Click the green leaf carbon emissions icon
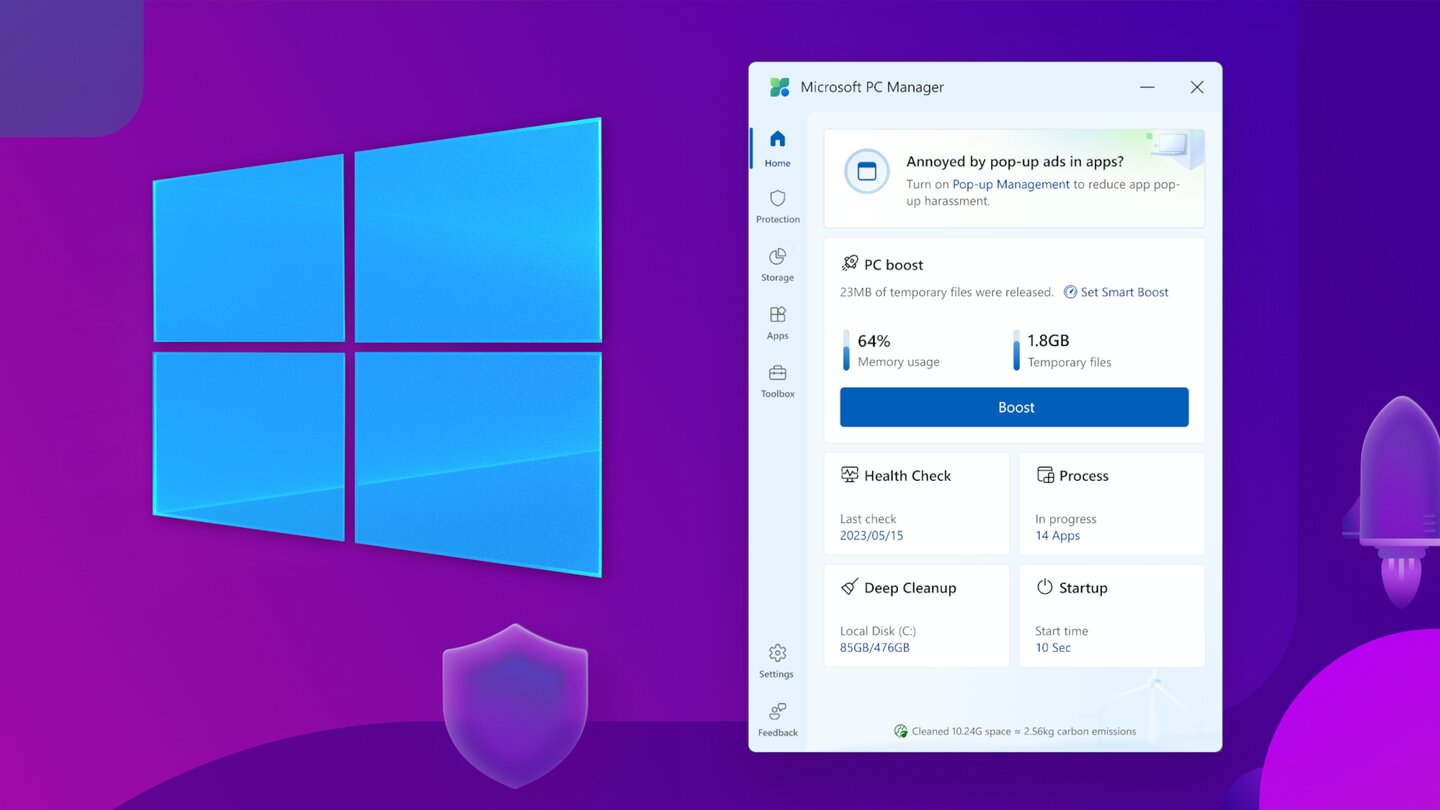The height and width of the screenshot is (810, 1440). pyautogui.click(x=901, y=731)
